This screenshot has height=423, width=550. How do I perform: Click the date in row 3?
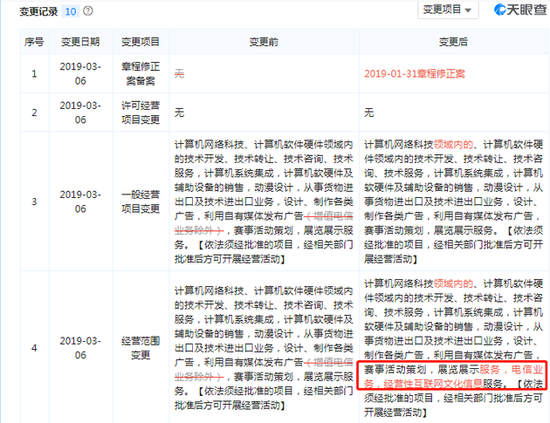click(80, 202)
